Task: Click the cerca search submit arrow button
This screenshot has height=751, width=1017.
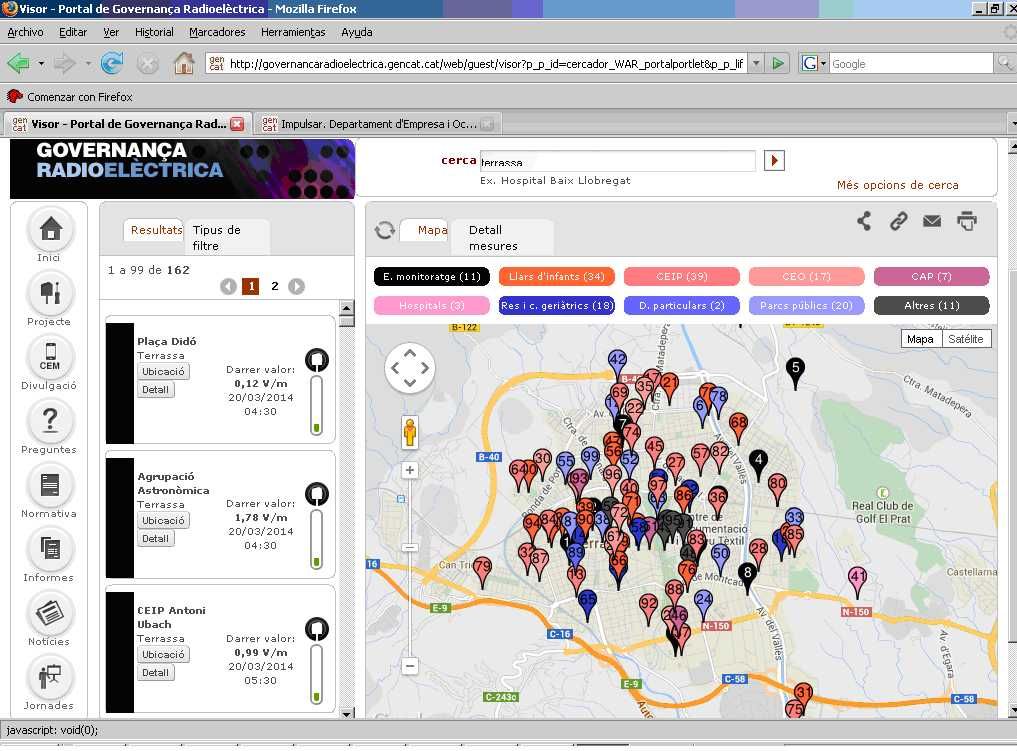Action: coord(774,160)
